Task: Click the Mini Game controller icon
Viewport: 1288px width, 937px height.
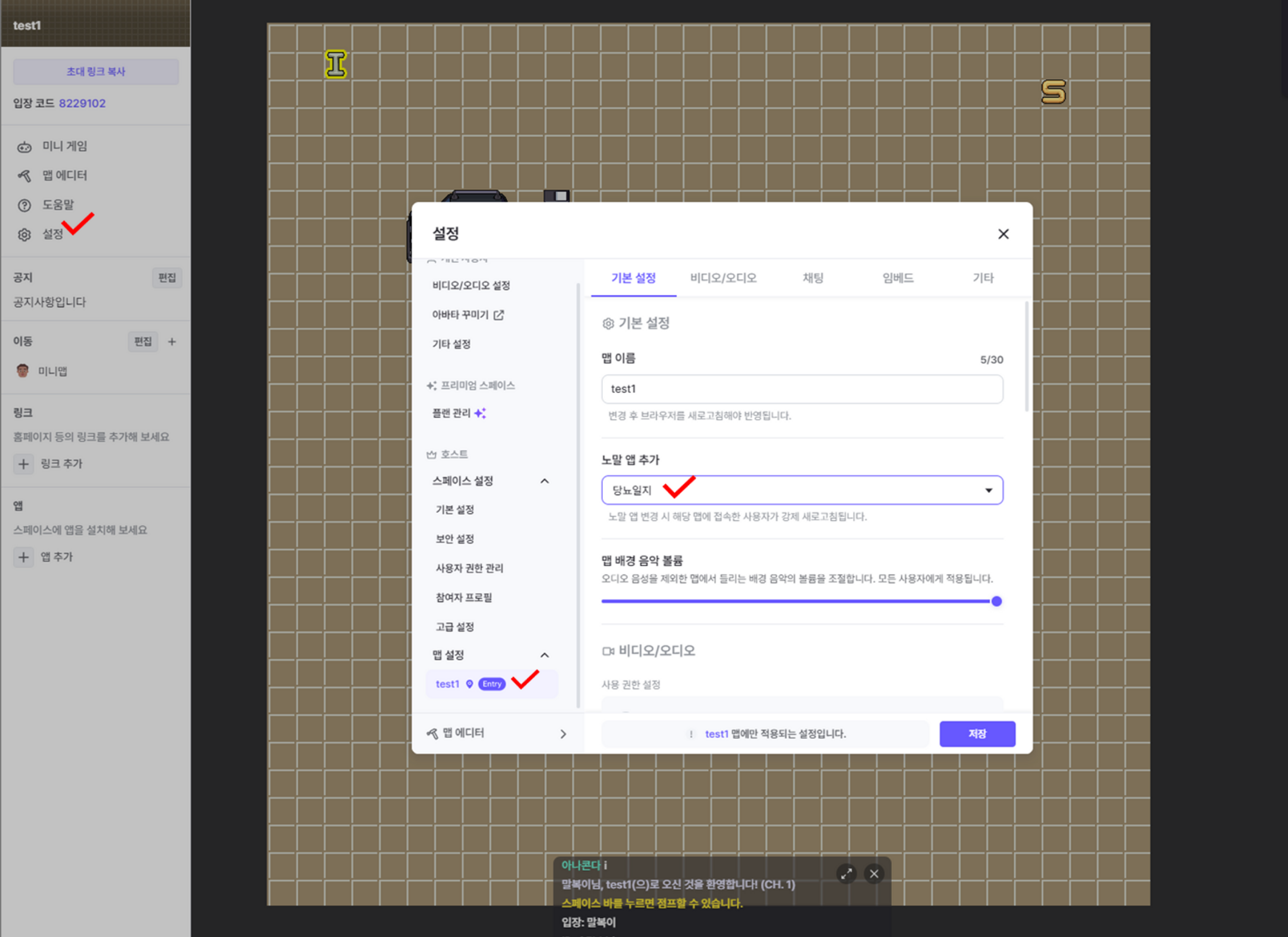Action: pos(24,147)
